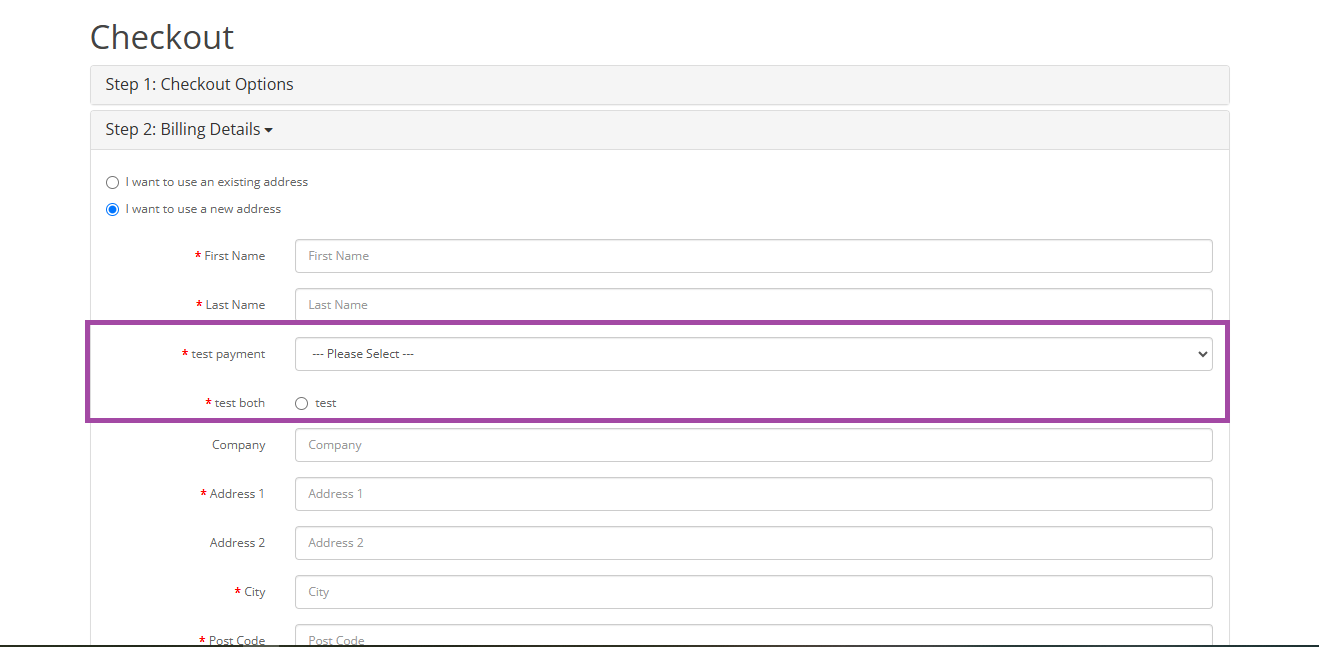Collapse Step 2: Billing Details using its caret
Image resolution: width=1319 pixels, height=647 pixels.
pyautogui.click(x=268, y=131)
